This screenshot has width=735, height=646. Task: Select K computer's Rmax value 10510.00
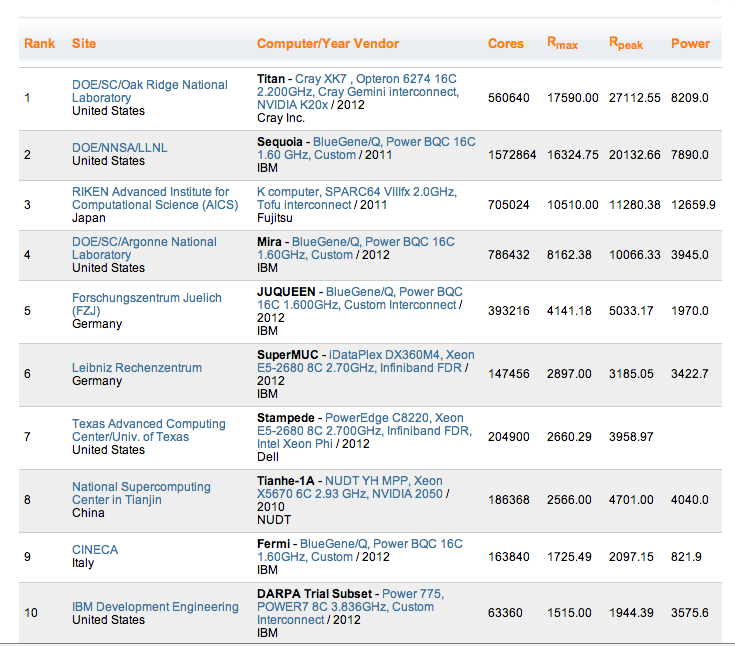572,205
